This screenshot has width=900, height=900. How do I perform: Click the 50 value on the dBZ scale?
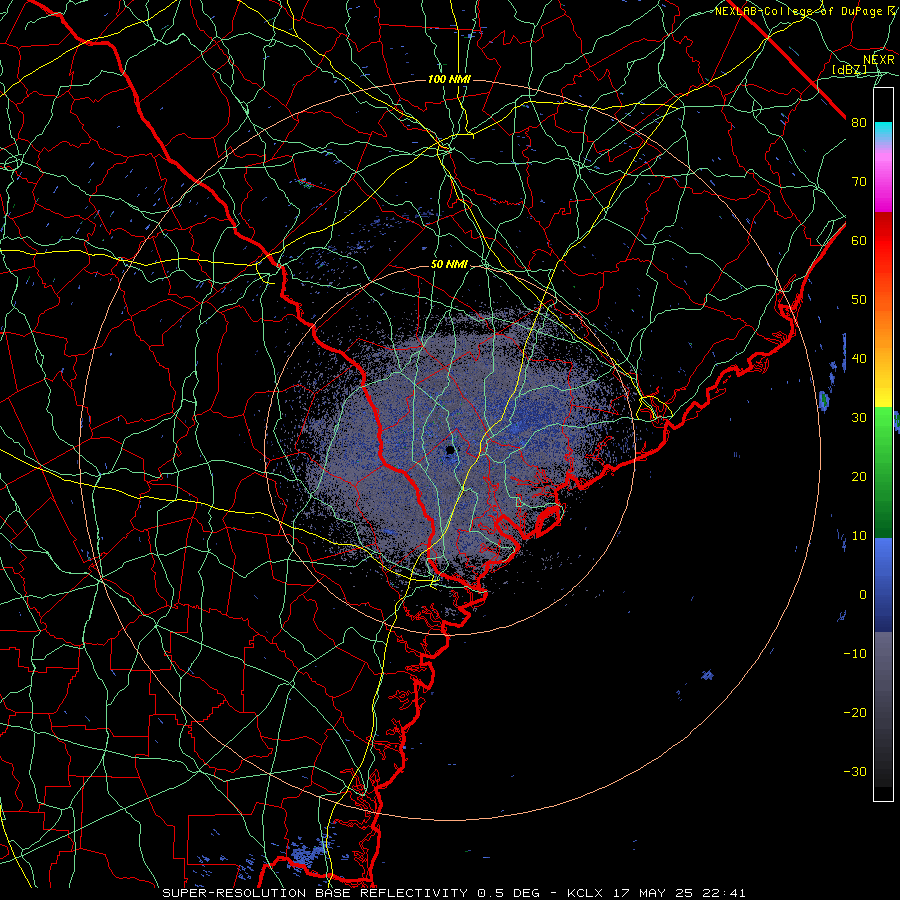(859, 300)
